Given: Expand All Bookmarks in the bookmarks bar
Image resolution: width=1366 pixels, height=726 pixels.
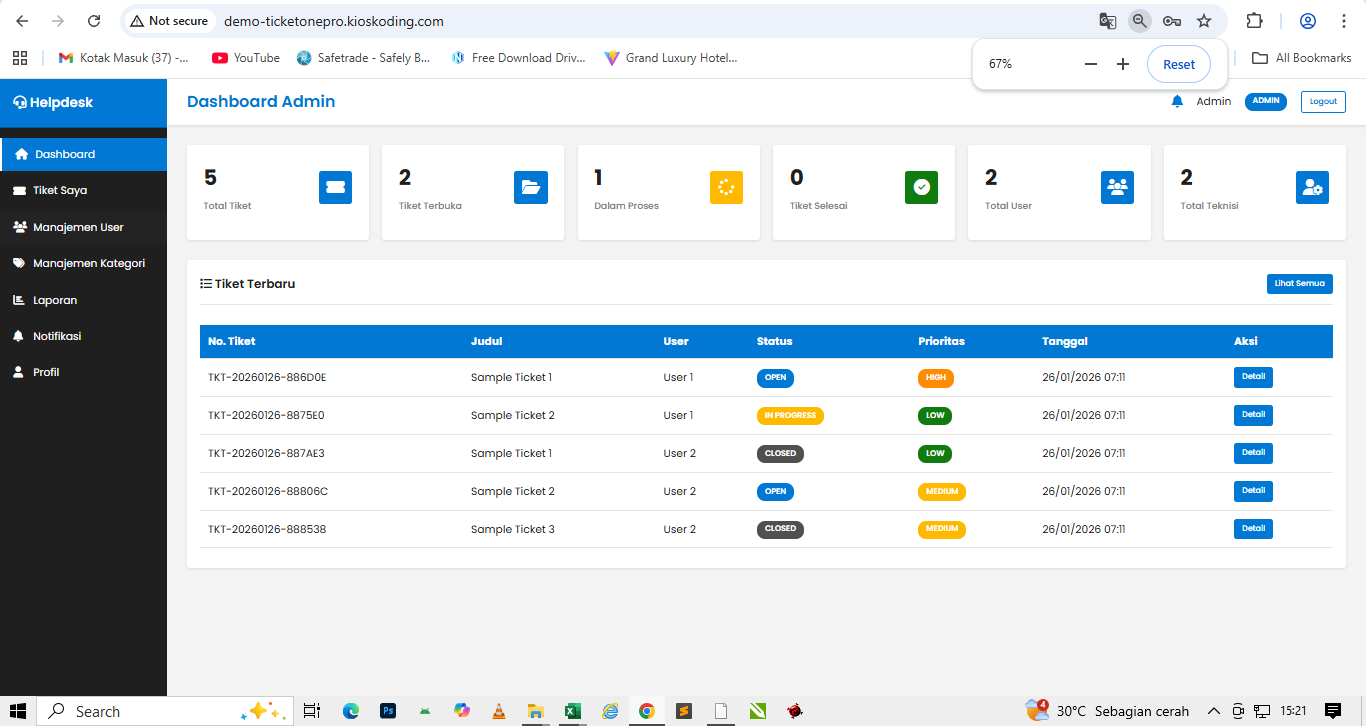Looking at the screenshot, I should [x=1301, y=58].
